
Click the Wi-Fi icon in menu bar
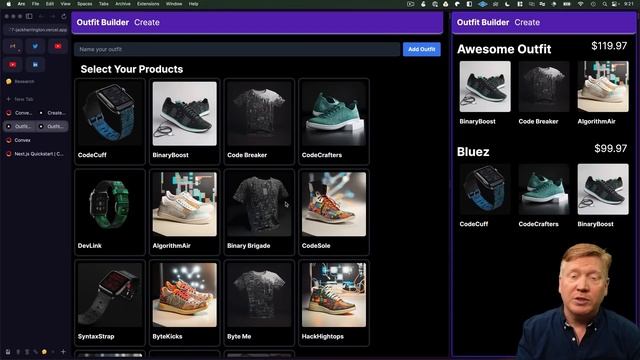[x=580, y=4]
